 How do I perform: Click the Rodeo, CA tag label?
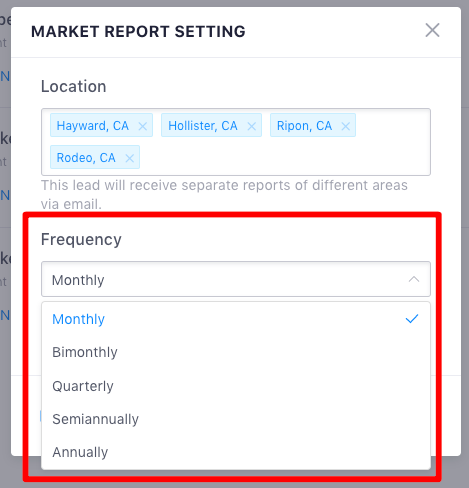tap(86, 157)
